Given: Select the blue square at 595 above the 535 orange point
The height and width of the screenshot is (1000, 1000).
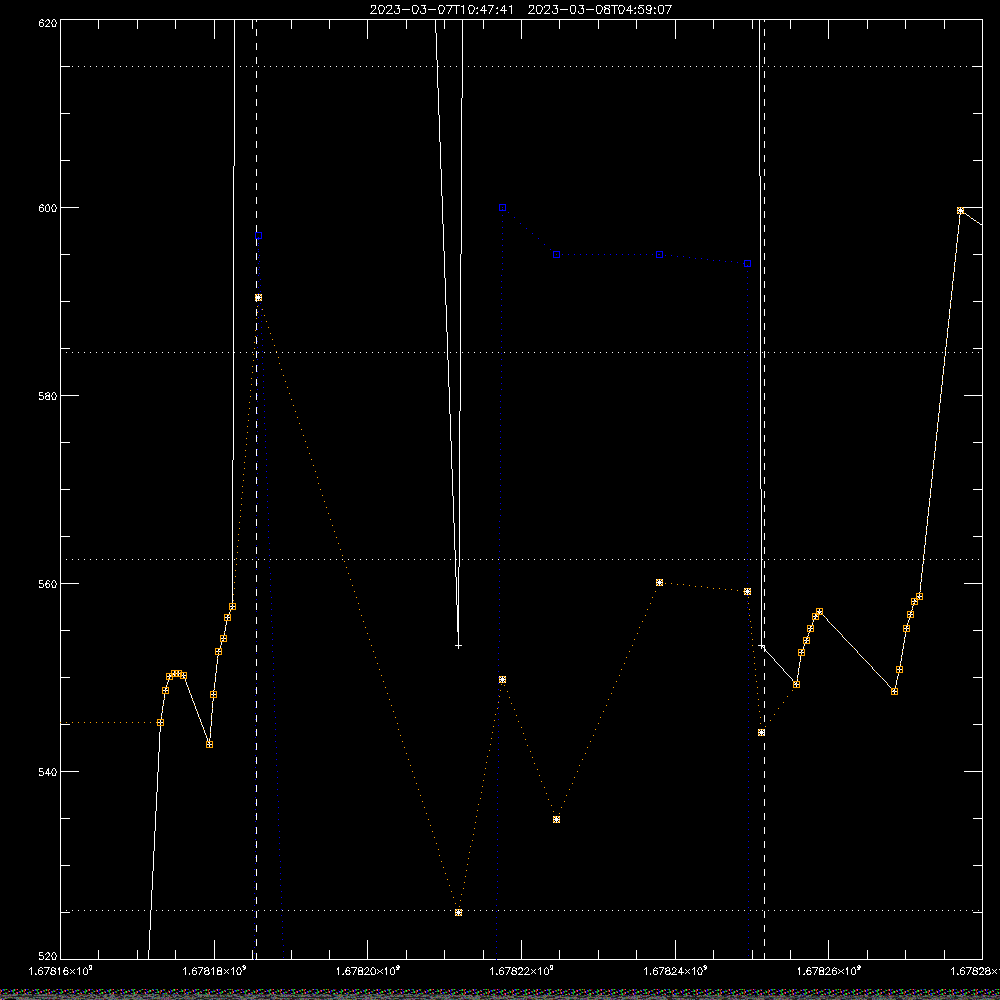Looking at the screenshot, I should tap(556, 254).
